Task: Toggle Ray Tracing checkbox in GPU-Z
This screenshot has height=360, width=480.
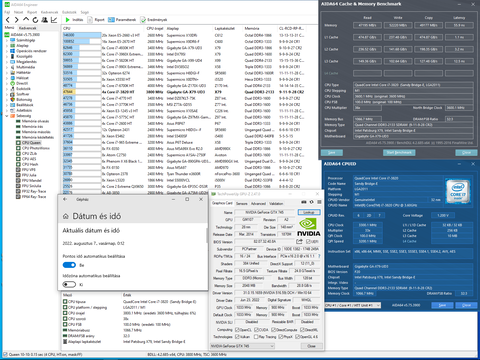Action: click(x=256, y=337)
